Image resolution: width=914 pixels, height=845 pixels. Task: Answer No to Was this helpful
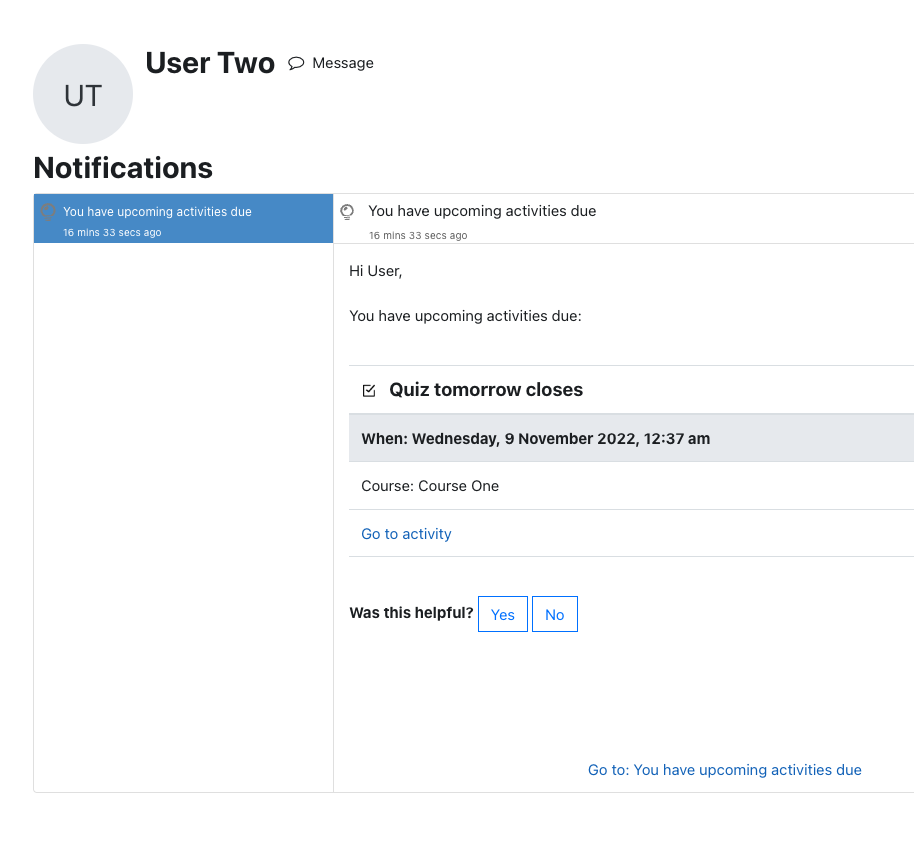[554, 614]
